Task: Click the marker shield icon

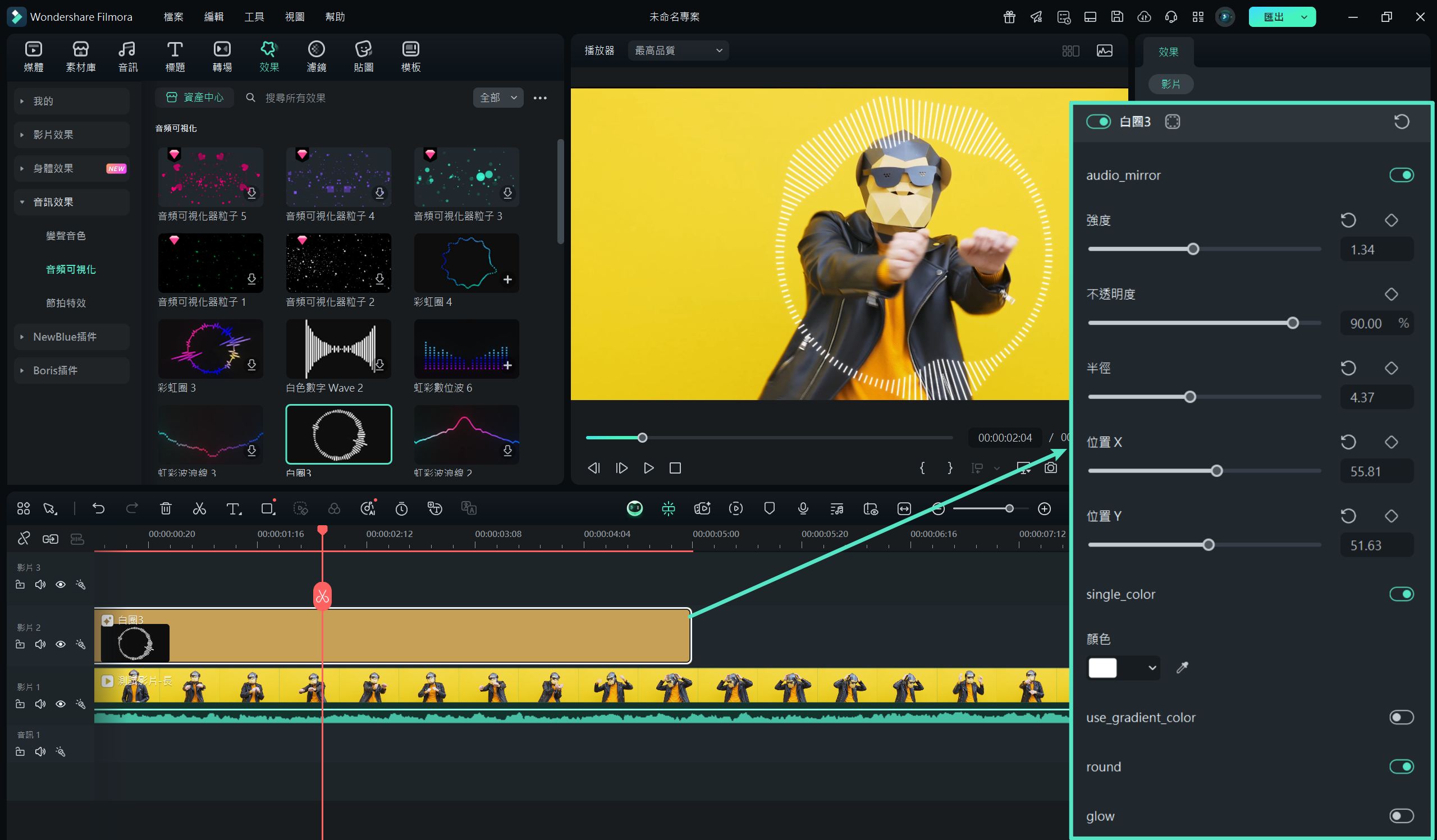Action: pos(769,508)
